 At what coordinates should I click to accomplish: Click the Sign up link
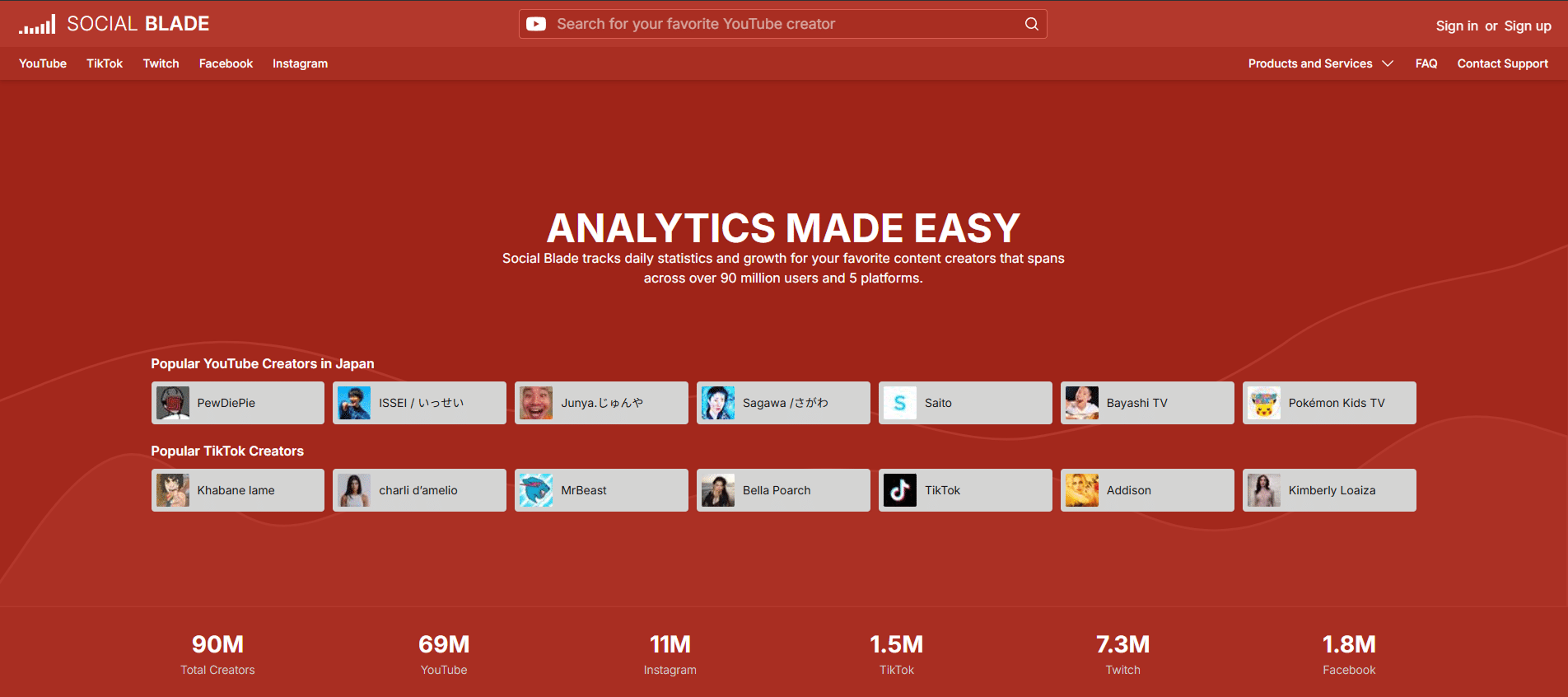click(1528, 26)
